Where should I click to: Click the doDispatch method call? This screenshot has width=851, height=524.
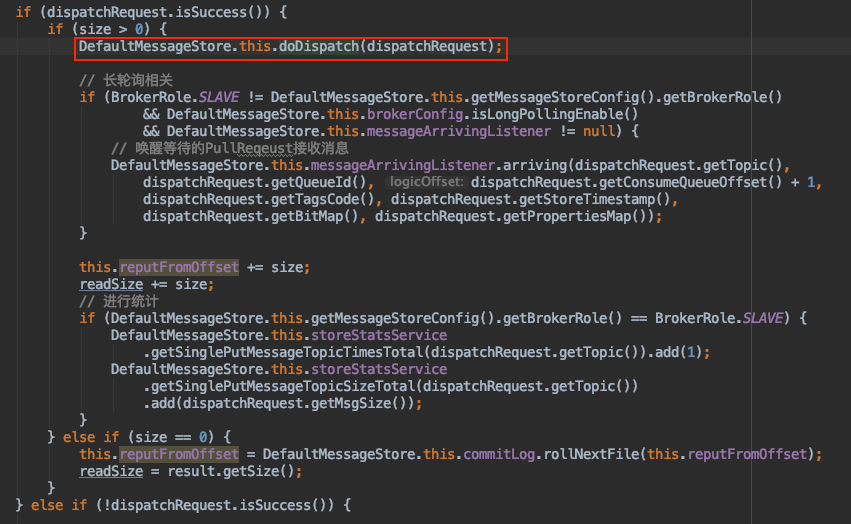[x=319, y=46]
